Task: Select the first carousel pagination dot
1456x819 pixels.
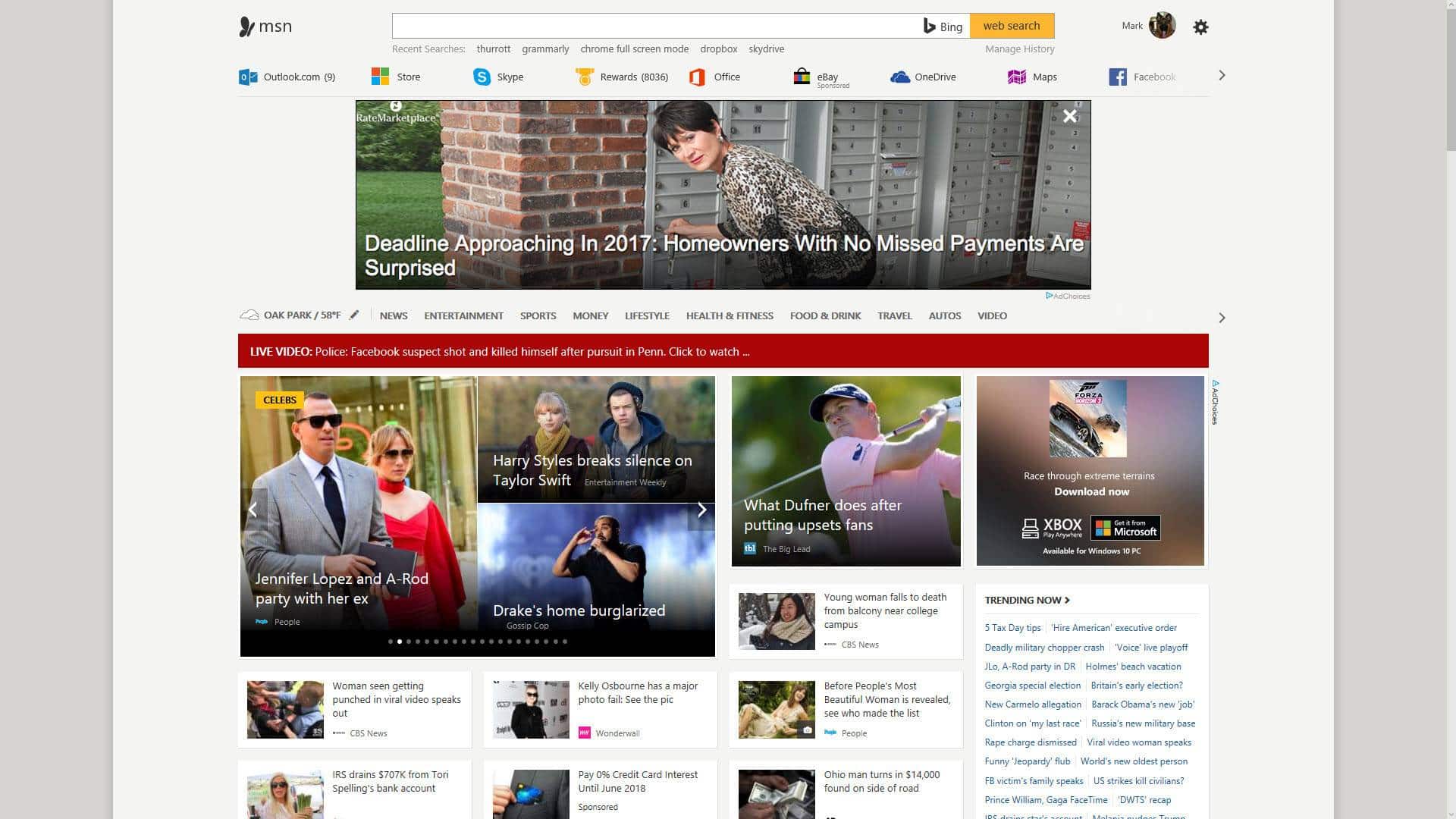Action: click(x=391, y=642)
